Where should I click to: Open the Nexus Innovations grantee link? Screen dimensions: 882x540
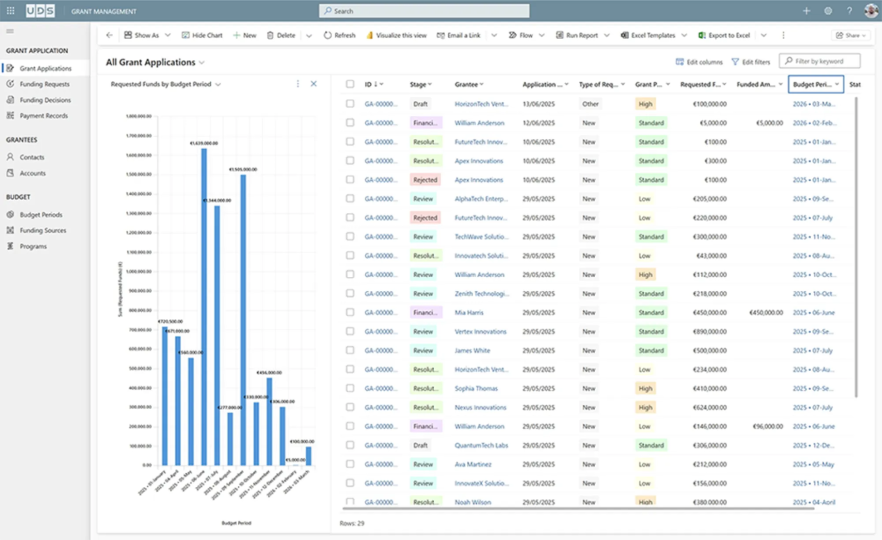tap(480, 407)
